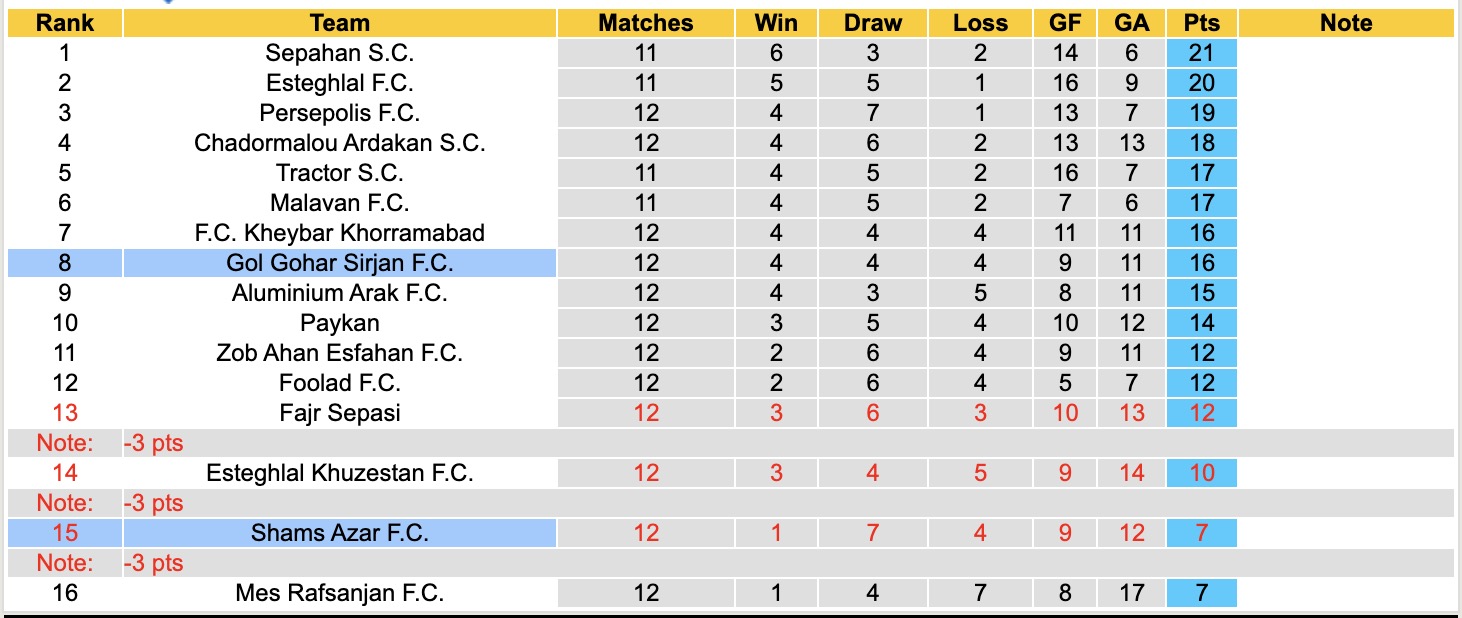Select the highlighted Gol Gohar Sirjan F.C.

coord(340,263)
